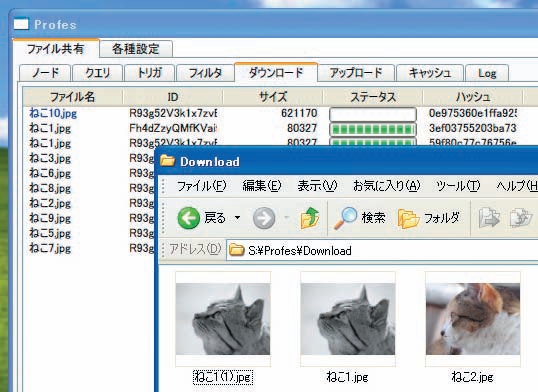The height and width of the screenshot is (392, 538).
Task: Click the file name label ねこ1(1).jpg
Action: pyautogui.click(x=223, y=377)
